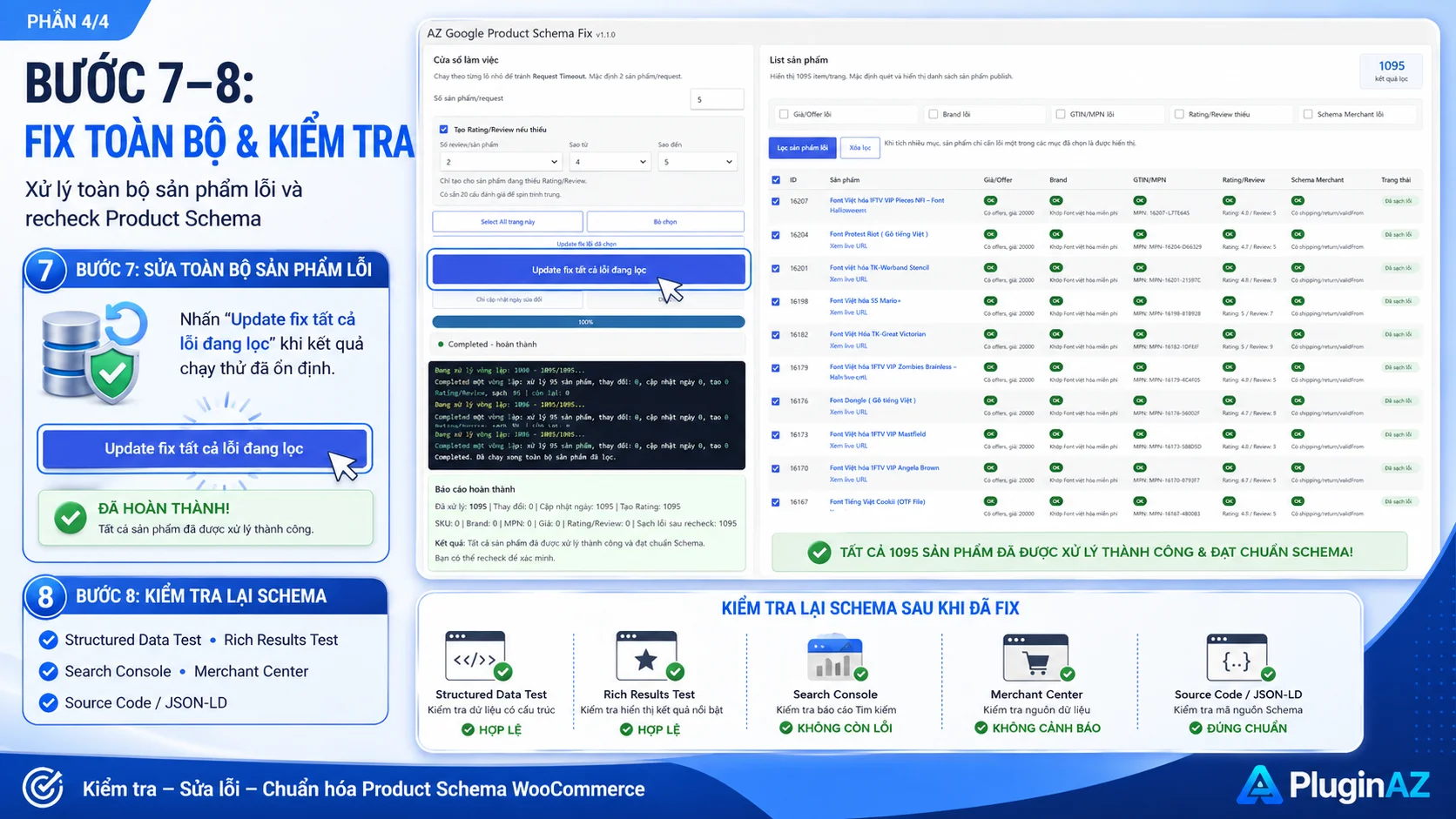Click the green check next to KHÔNG CẢNH BÁO
The width and height of the screenshot is (1456, 819).
(x=981, y=728)
